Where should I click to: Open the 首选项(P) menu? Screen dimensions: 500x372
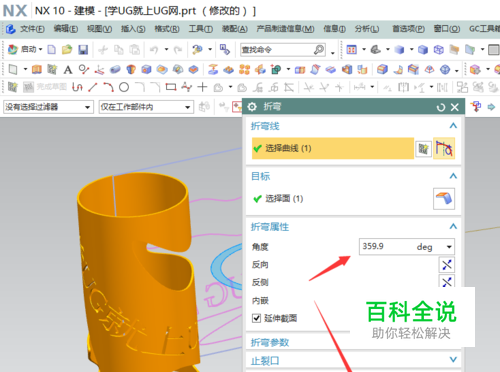[x=408, y=29]
